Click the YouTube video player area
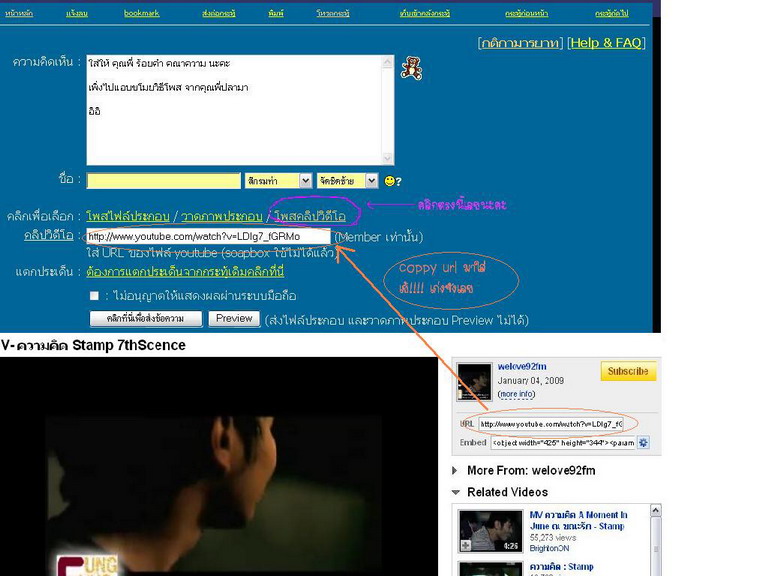 pyautogui.click(x=219, y=466)
